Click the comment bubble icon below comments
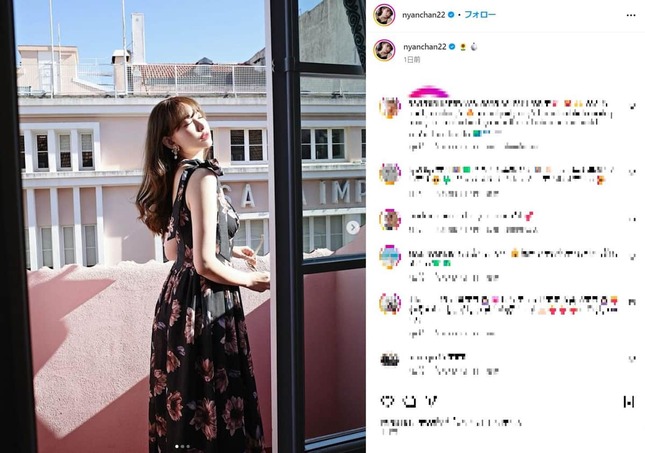The width and height of the screenshot is (645, 453). pyautogui.click(x=408, y=401)
